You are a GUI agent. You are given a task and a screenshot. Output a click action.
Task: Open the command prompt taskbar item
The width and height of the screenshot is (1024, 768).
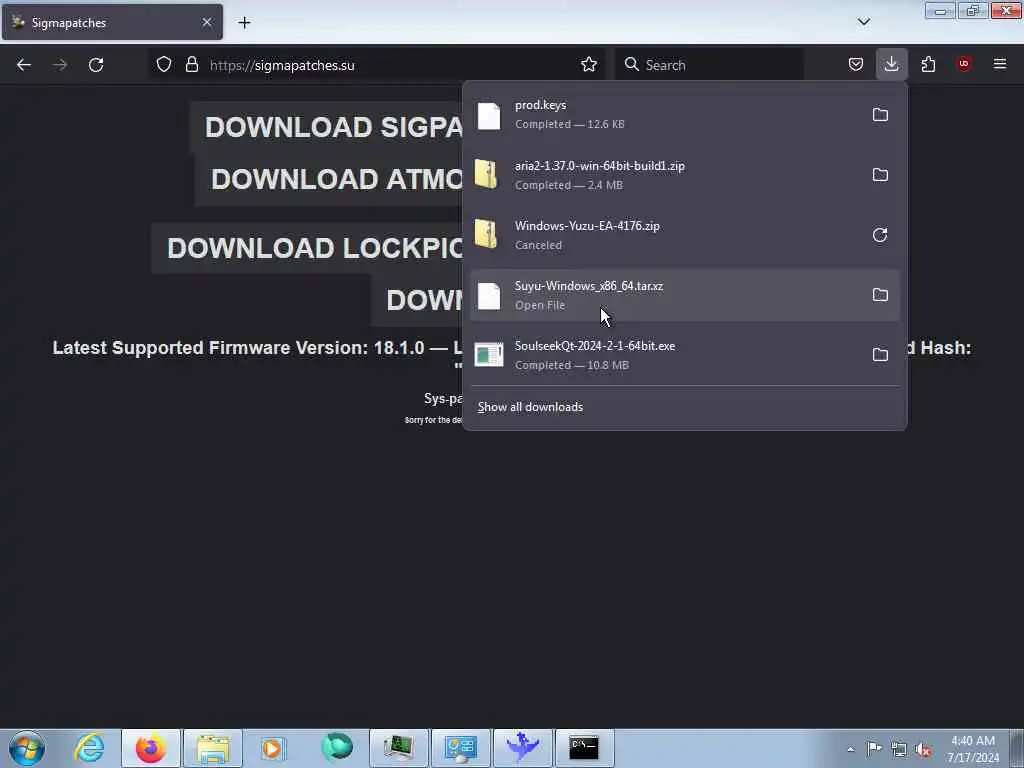pyautogui.click(x=584, y=748)
